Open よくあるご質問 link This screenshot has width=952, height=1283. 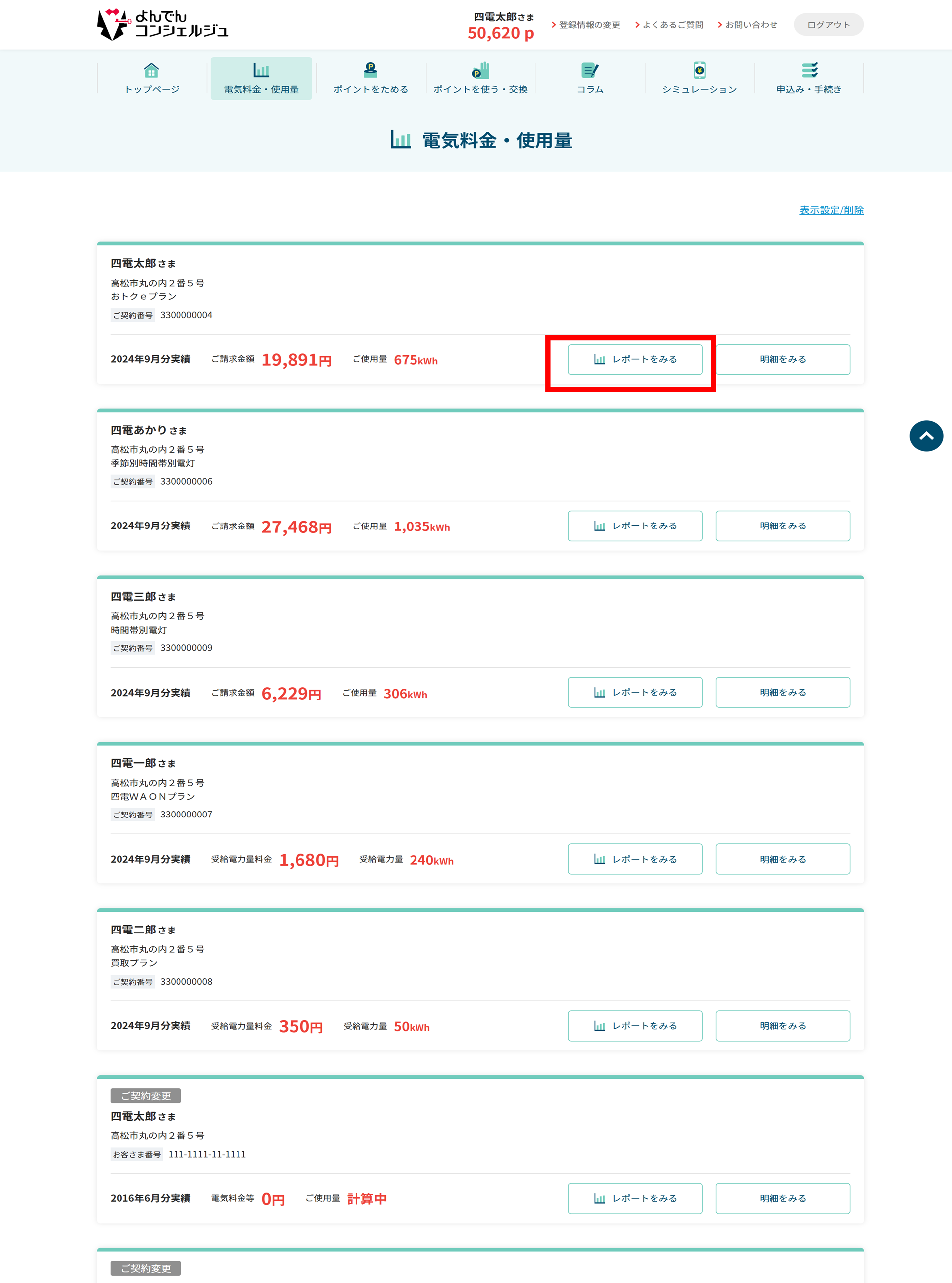(672, 25)
